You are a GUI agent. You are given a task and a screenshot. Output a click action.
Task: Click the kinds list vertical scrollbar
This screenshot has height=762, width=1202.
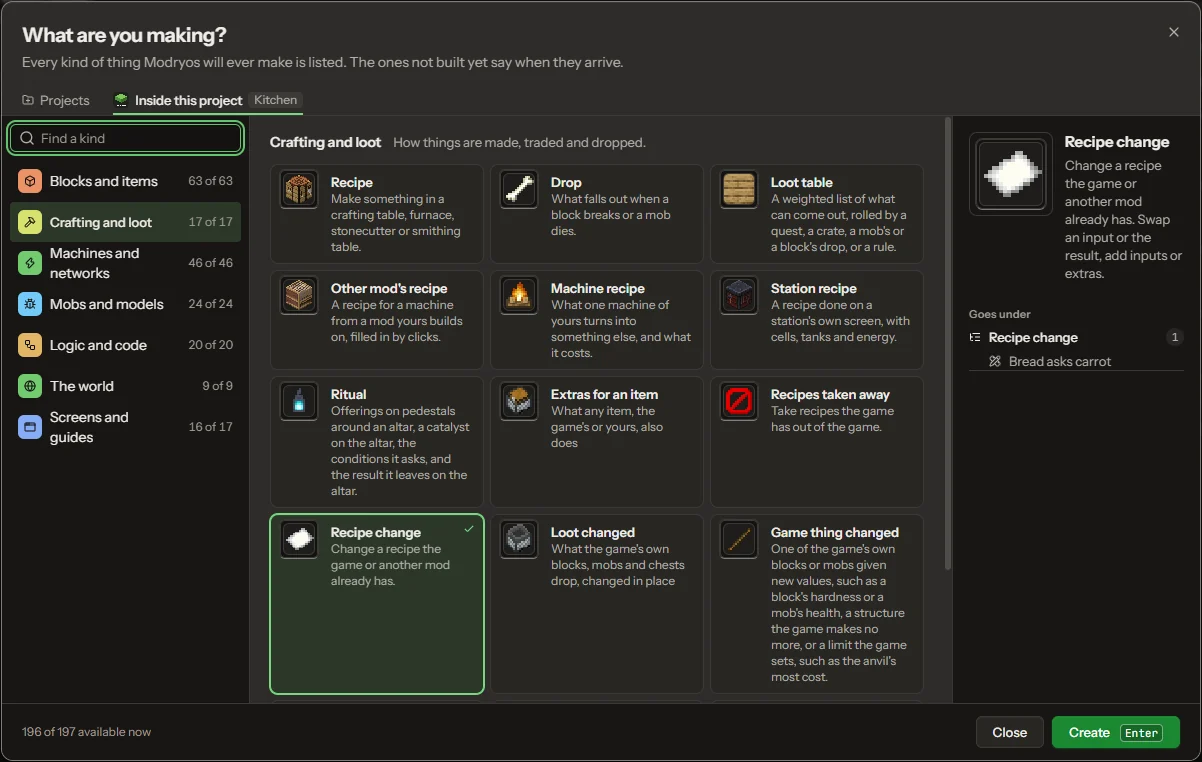point(947,345)
